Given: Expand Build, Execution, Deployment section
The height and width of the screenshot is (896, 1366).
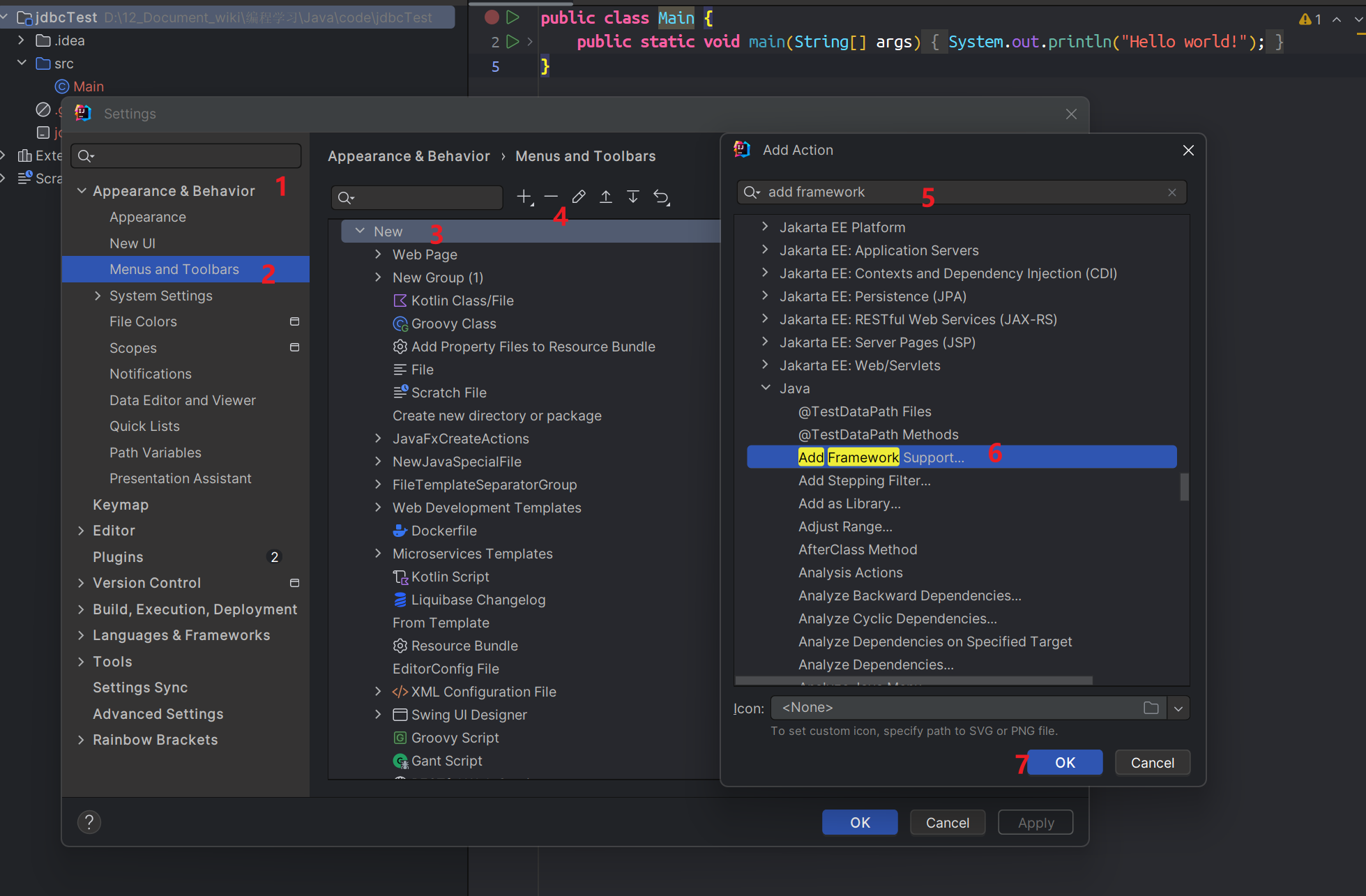Looking at the screenshot, I should pos(82,609).
